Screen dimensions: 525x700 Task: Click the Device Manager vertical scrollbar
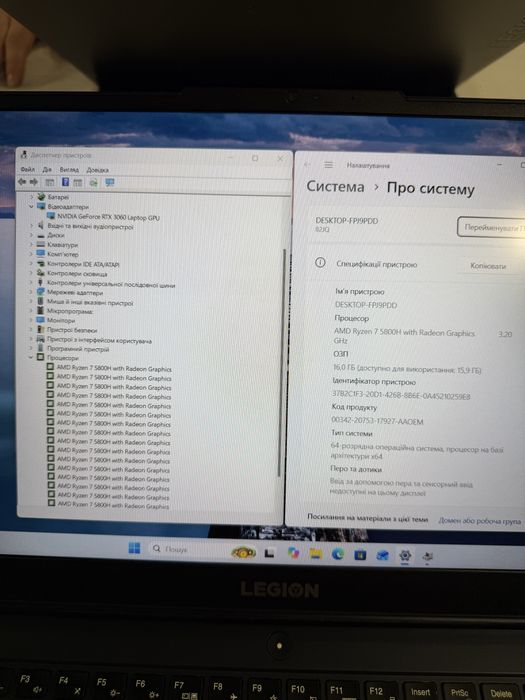click(x=282, y=362)
